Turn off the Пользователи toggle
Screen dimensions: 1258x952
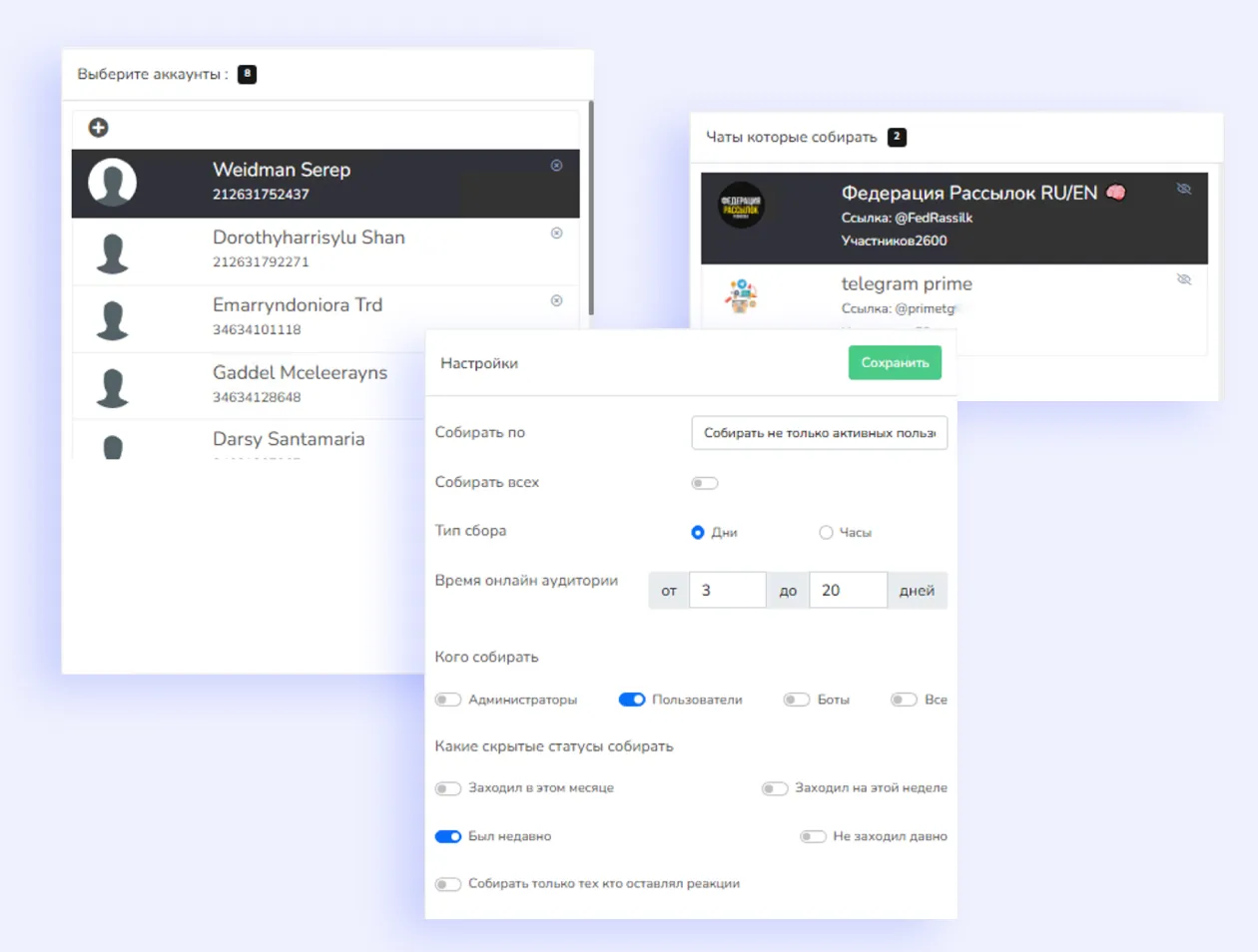click(632, 700)
